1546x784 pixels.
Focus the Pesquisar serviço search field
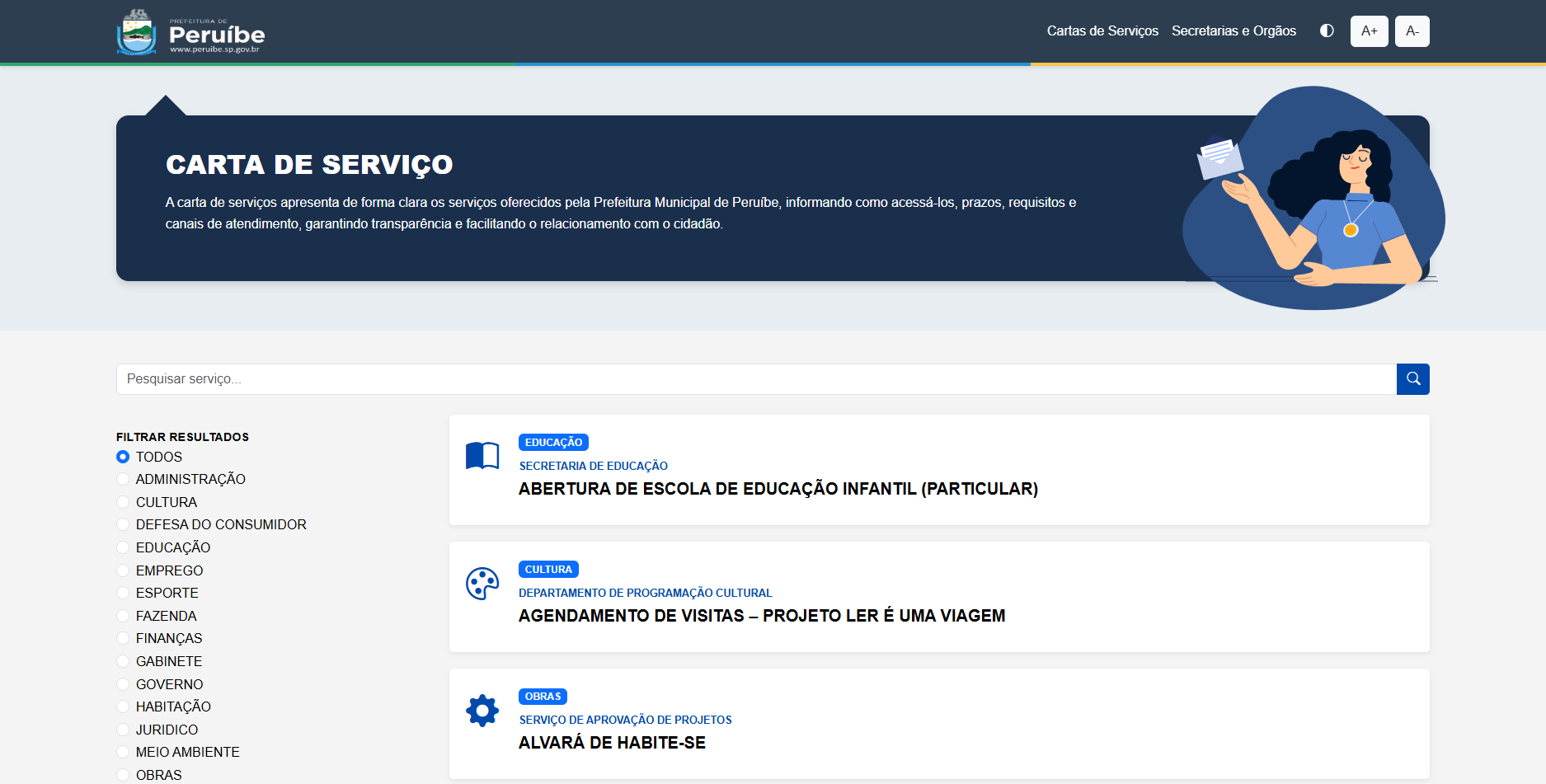(x=756, y=379)
